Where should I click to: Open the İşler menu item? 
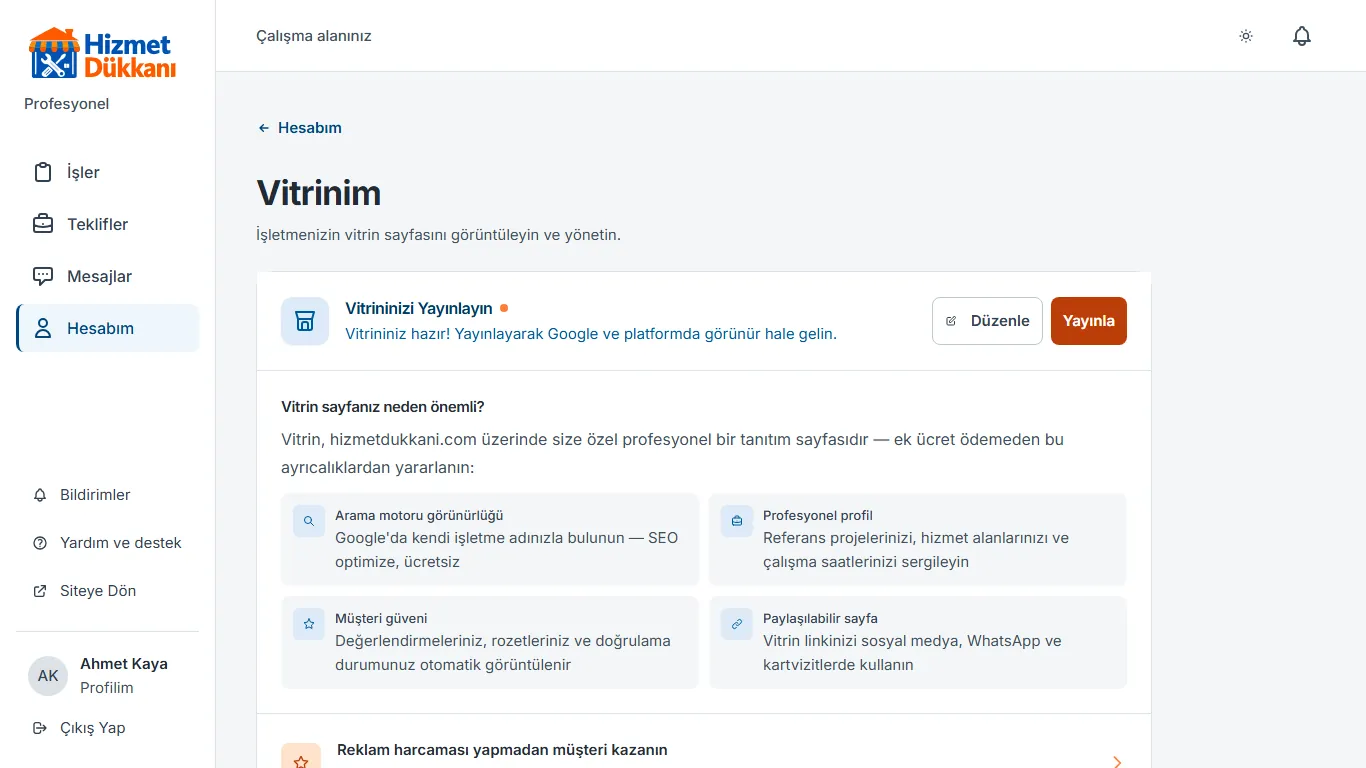pos(108,172)
